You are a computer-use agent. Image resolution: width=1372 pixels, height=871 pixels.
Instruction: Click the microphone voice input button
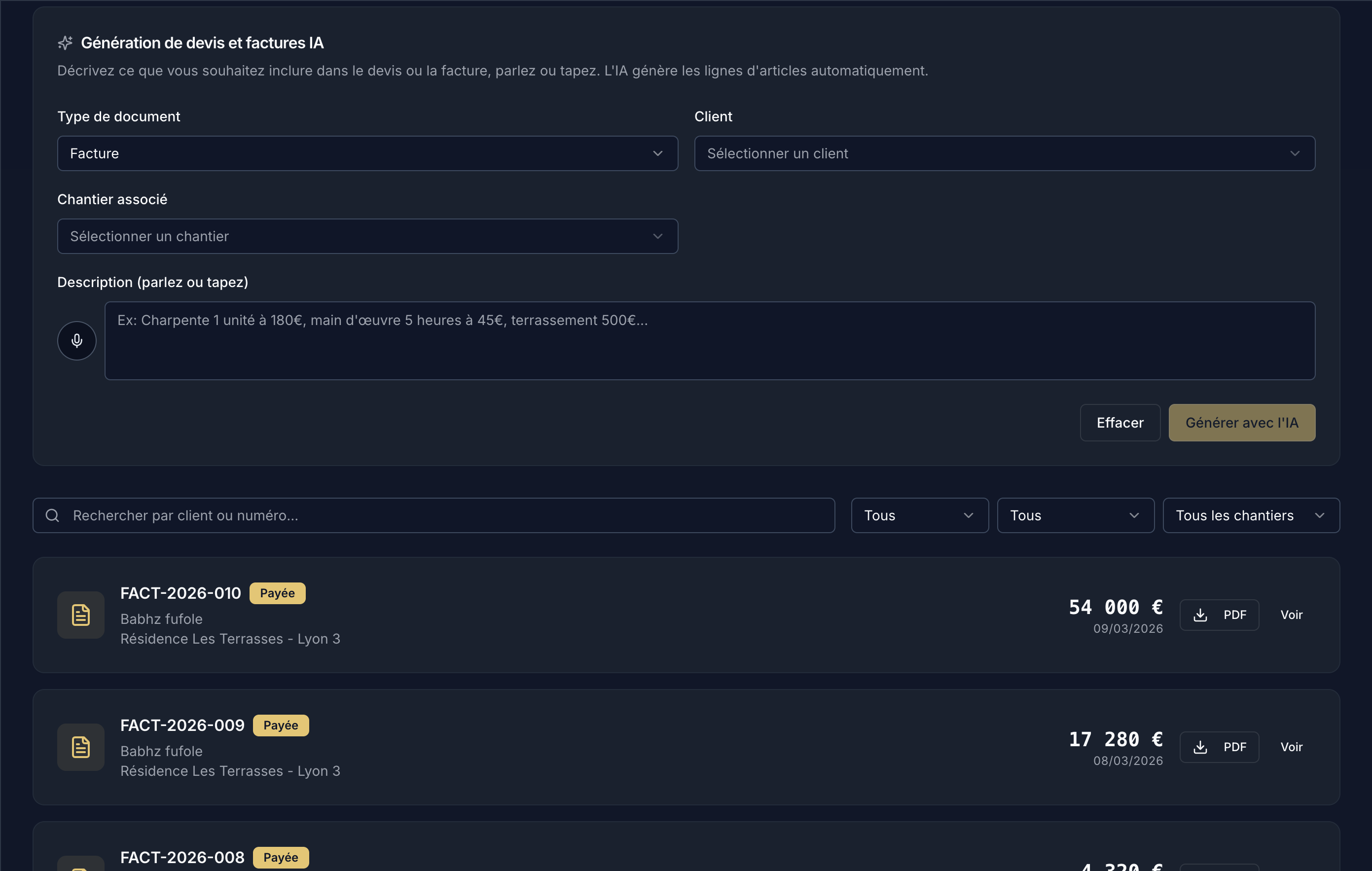point(76,341)
